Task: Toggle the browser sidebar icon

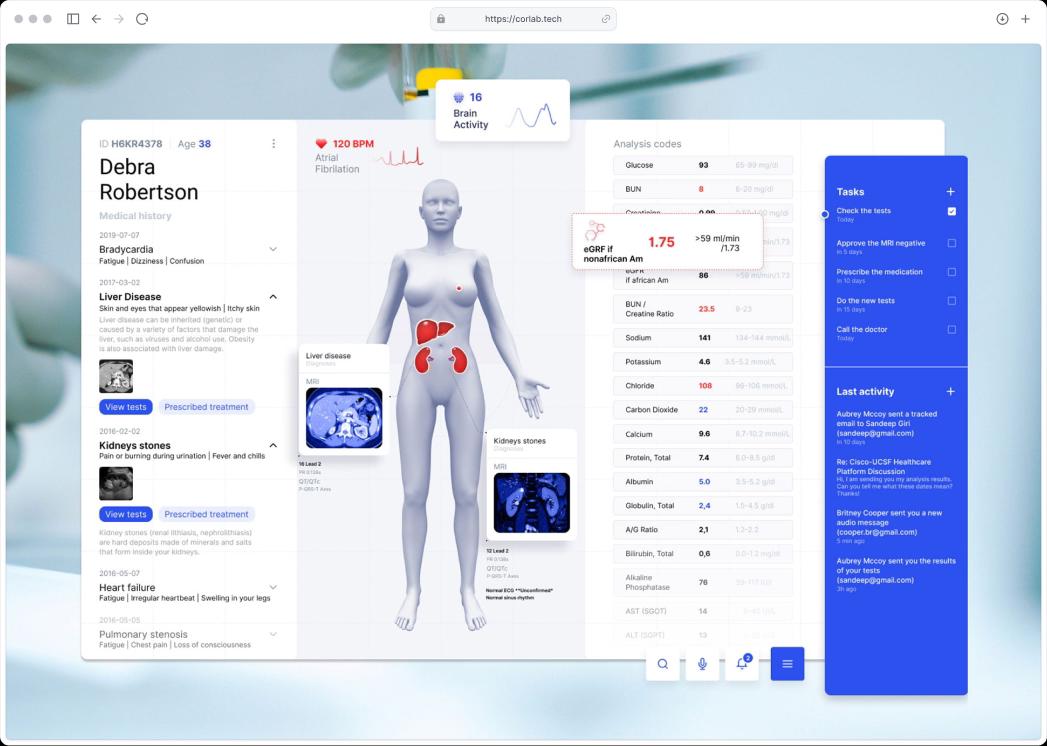Action: coord(73,19)
